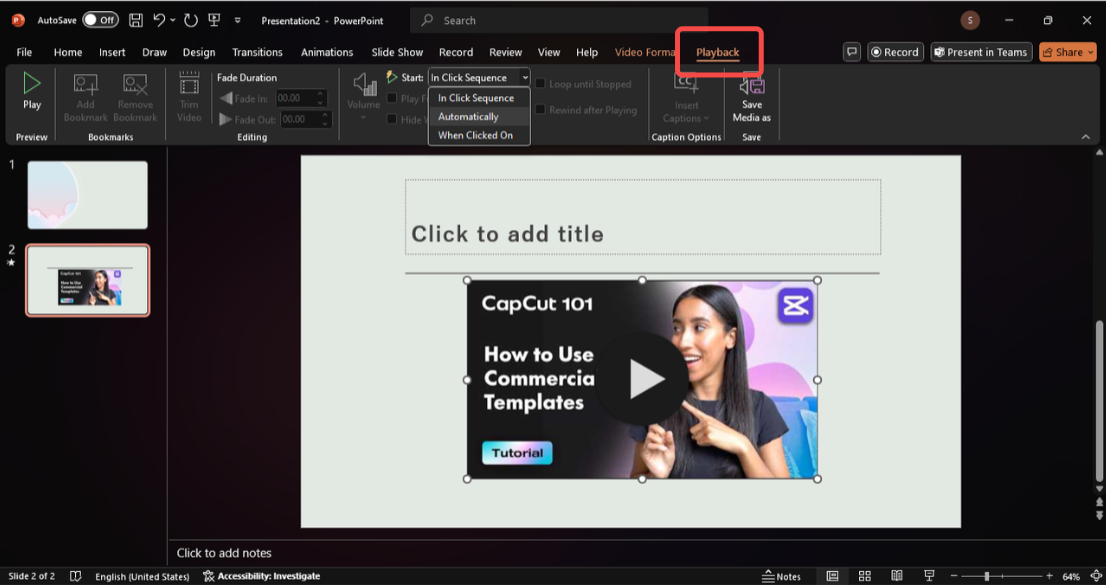
Task: Click Accessibility: Investigate in status bar
Action: click(262, 577)
